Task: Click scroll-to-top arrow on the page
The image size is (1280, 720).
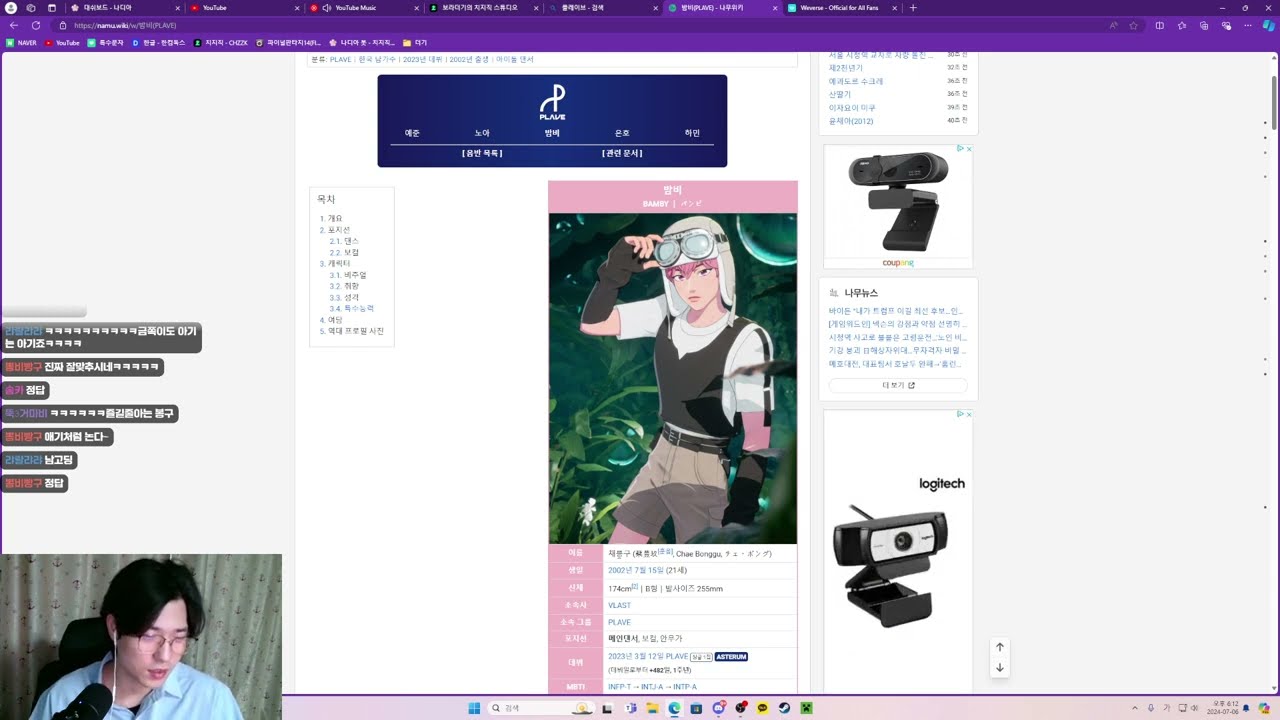Action: (x=999, y=647)
